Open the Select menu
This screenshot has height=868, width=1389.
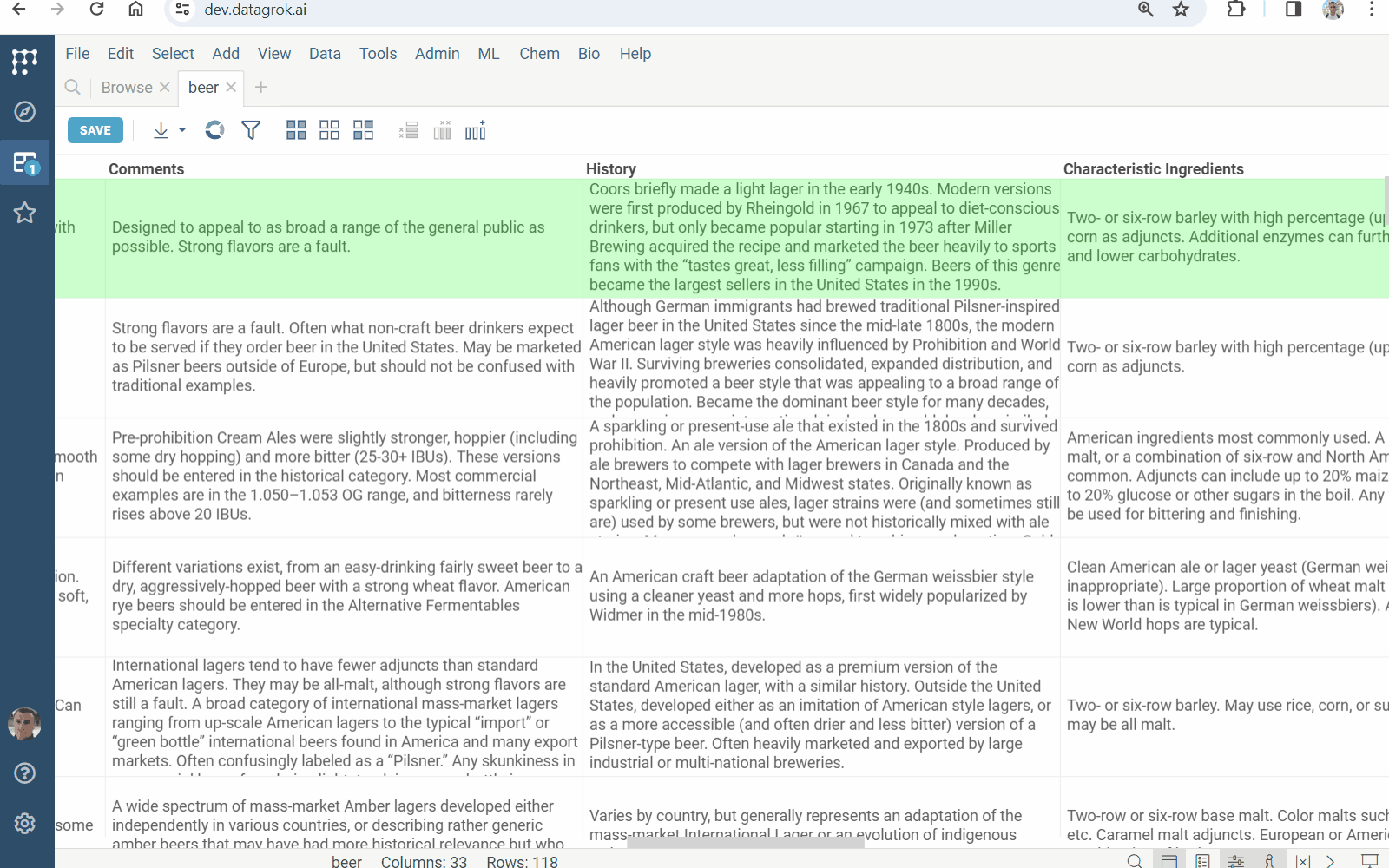[x=173, y=54]
